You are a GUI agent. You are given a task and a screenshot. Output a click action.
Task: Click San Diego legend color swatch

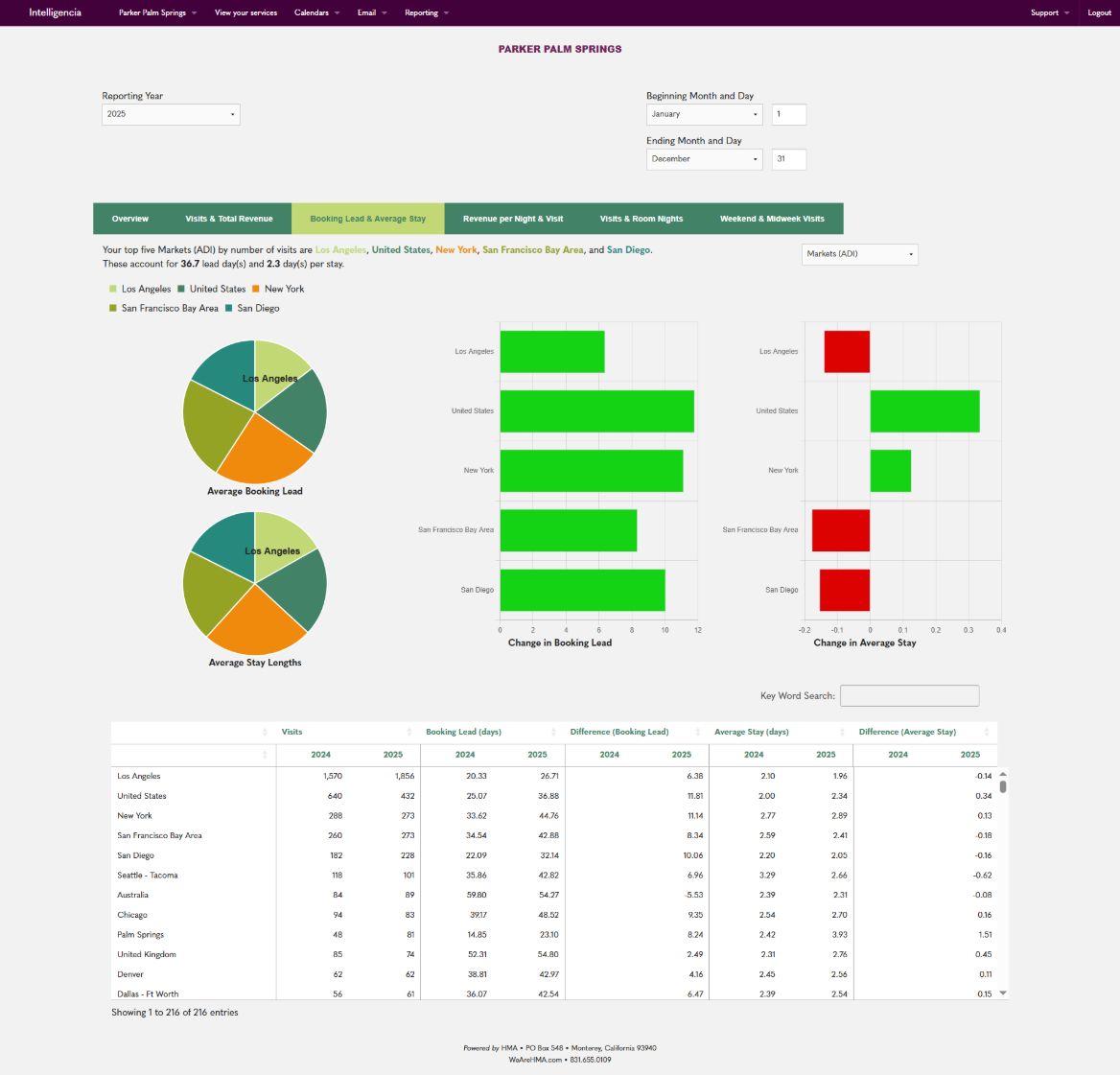228,308
